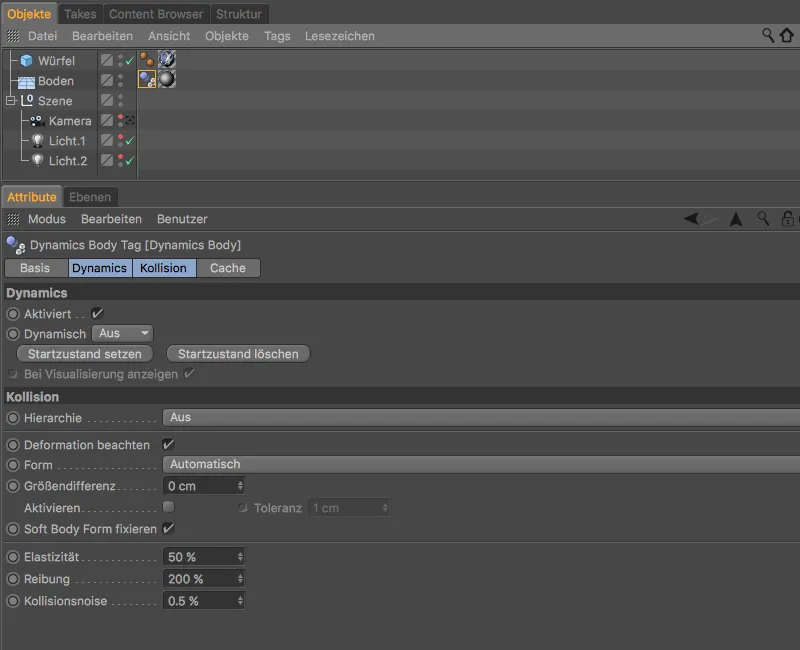Click the animation dot beside Elastizität
The width and height of the screenshot is (800, 650).
pos(13,557)
